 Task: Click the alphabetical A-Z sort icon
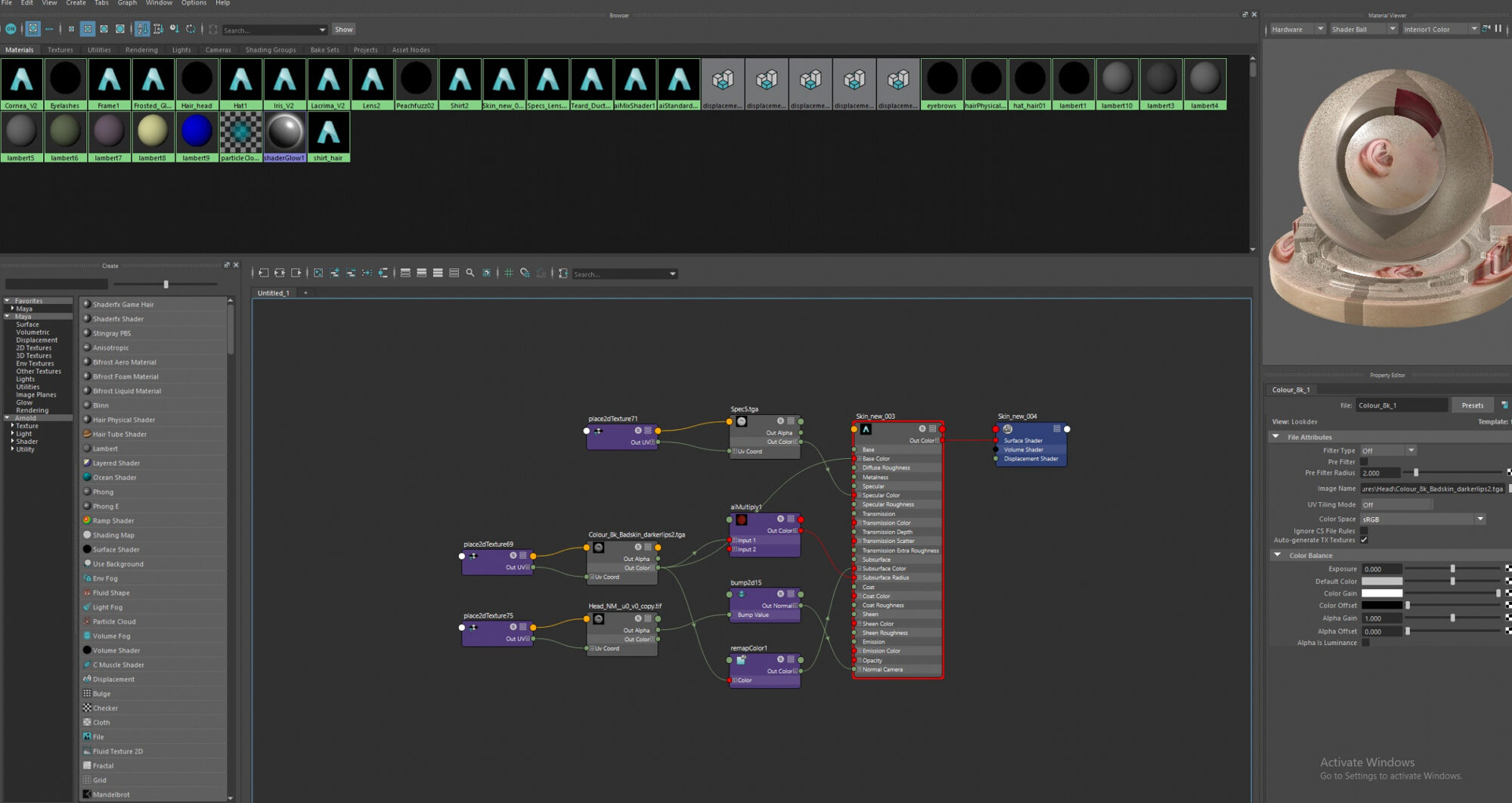(x=141, y=29)
